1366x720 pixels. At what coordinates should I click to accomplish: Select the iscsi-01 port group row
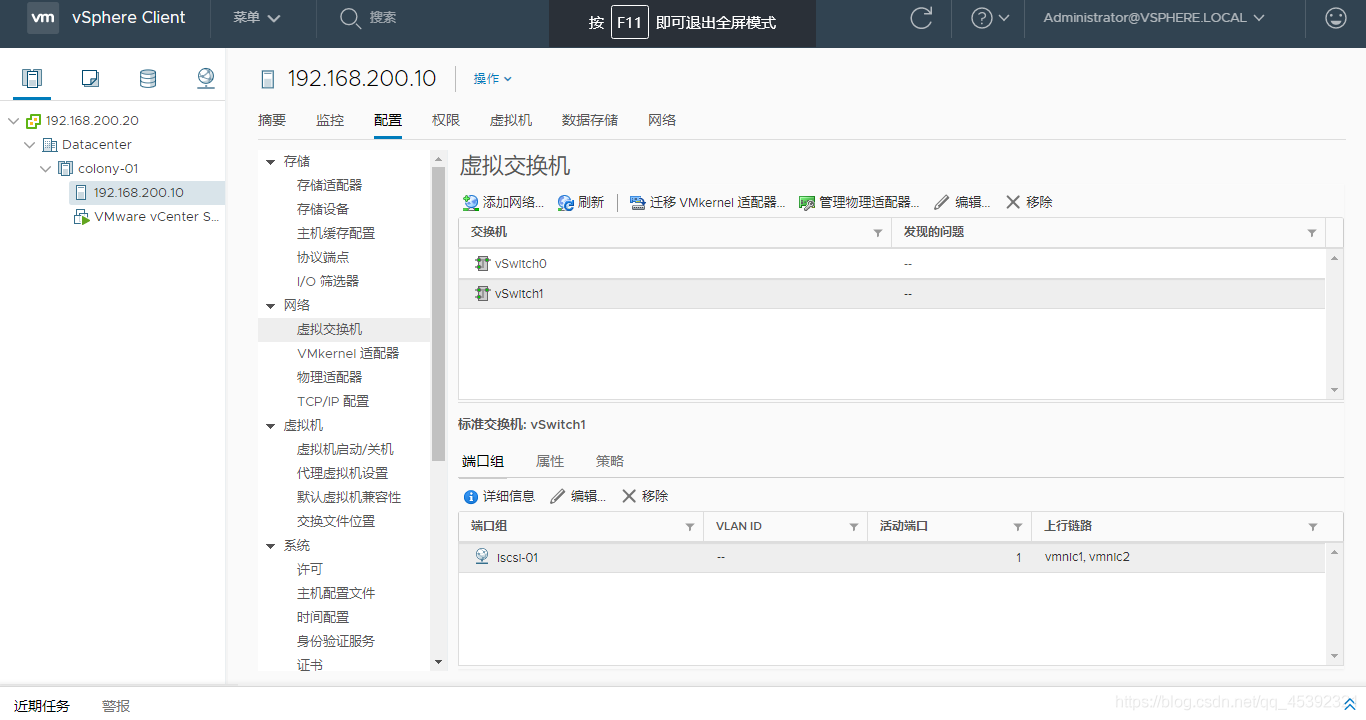[x=892, y=558]
